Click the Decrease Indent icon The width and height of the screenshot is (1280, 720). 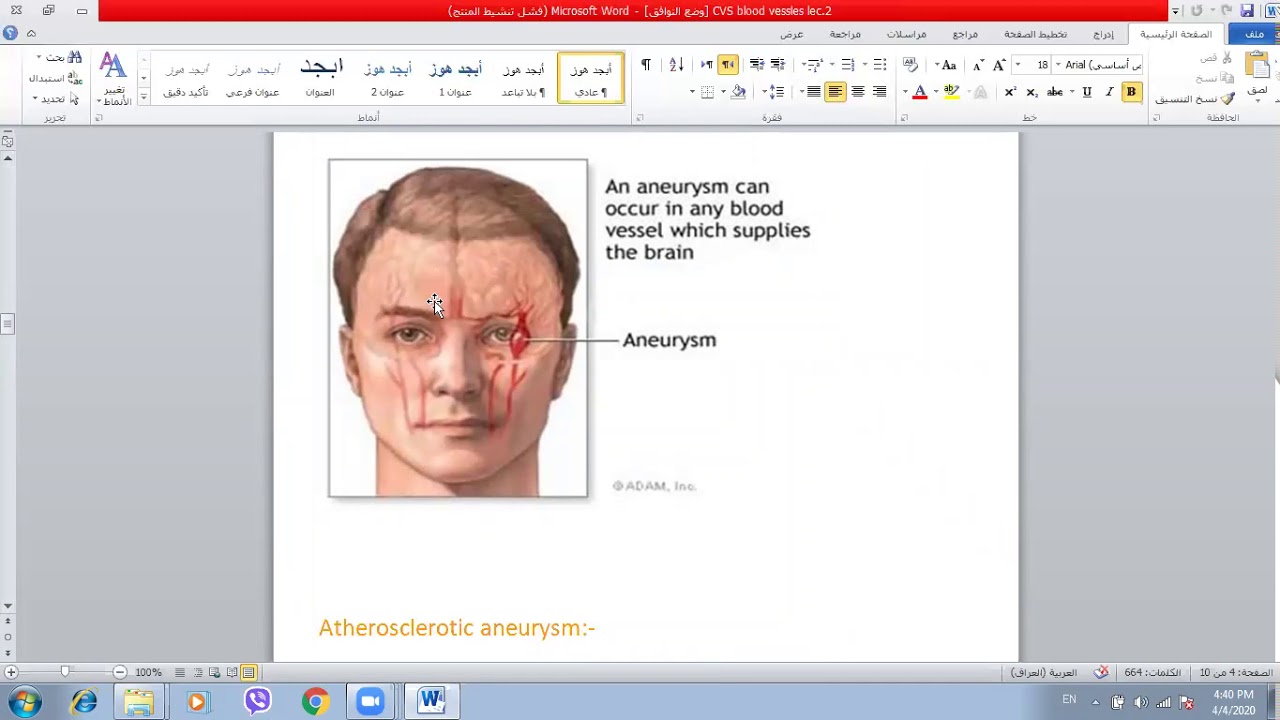[x=778, y=65]
